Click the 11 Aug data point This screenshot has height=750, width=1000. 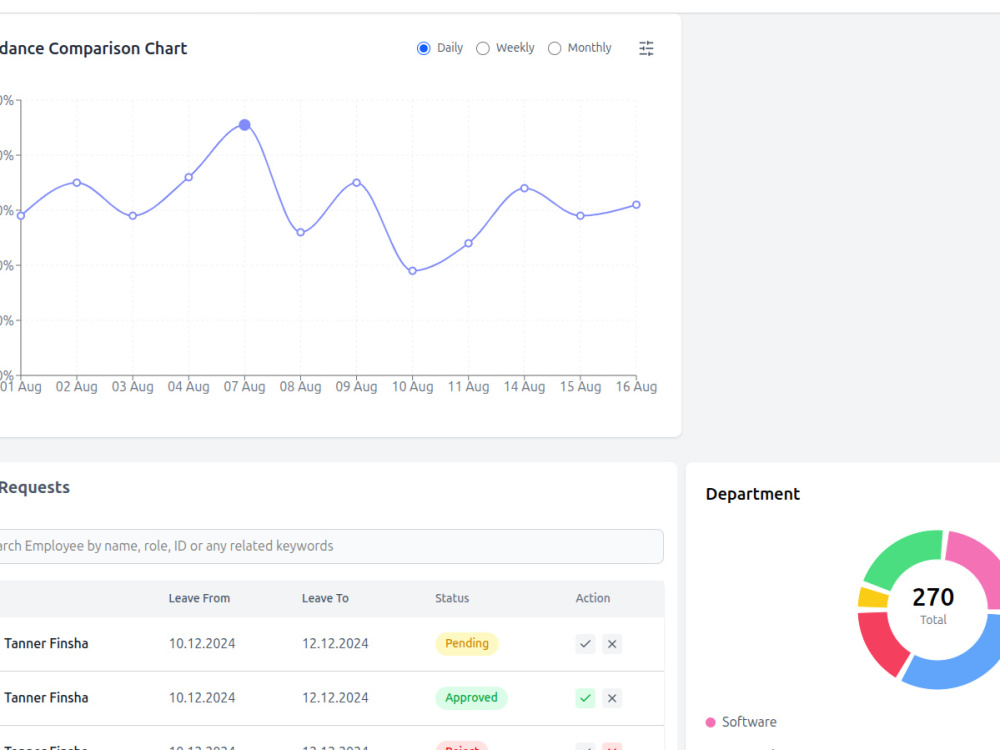point(469,244)
